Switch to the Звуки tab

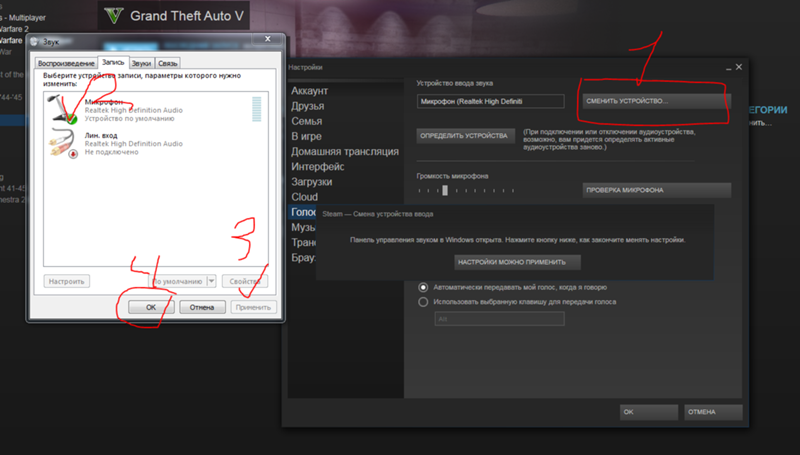[x=141, y=63]
